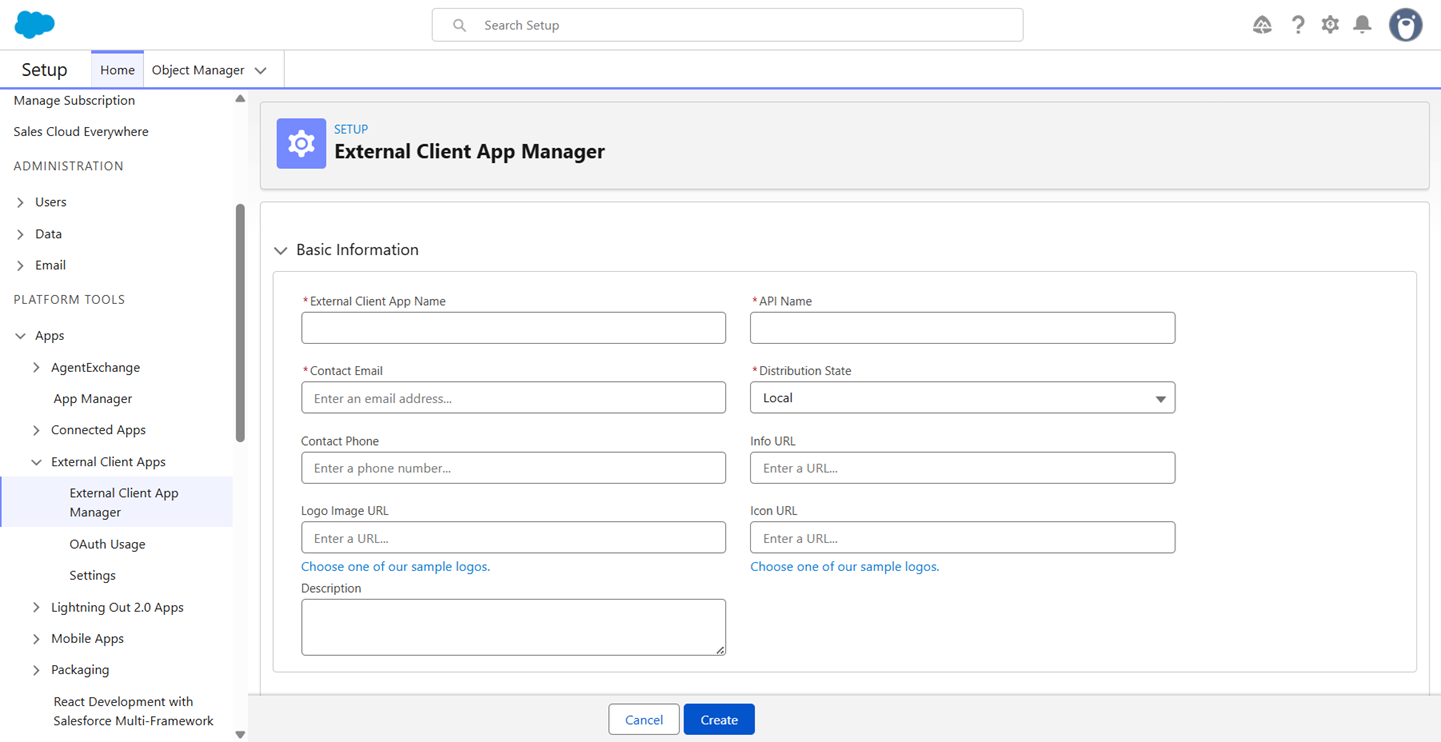Switch to the Object Manager tab
The height and width of the screenshot is (742, 1441).
(x=198, y=70)
